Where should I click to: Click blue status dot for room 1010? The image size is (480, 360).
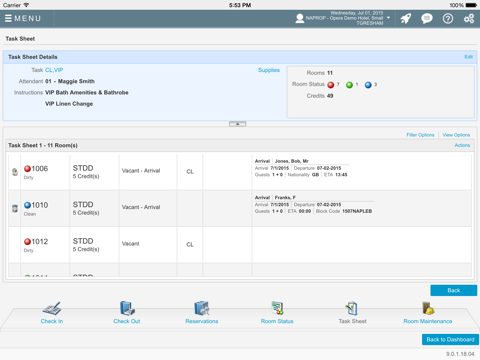coord(27,205)
